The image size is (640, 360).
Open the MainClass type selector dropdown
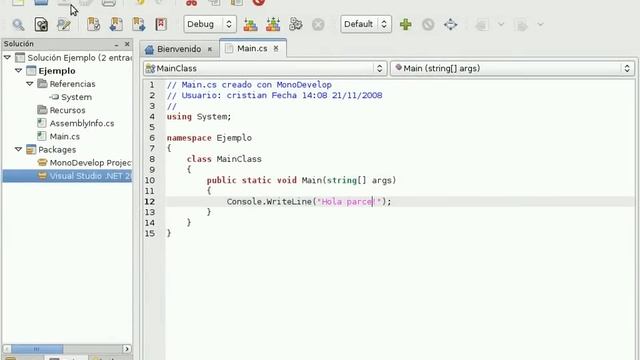pos(264,68)
